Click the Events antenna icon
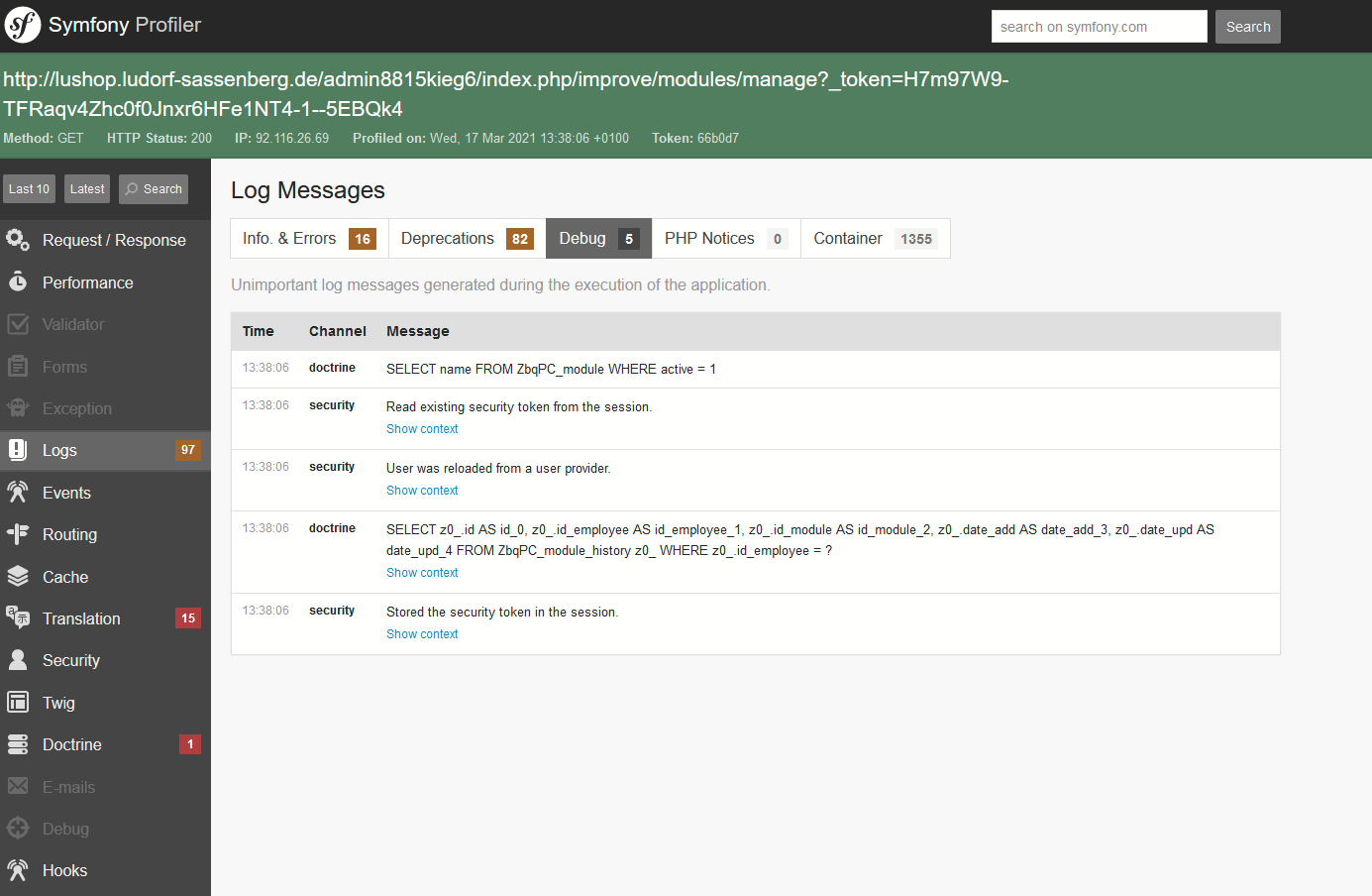 [x=18, y=493]
